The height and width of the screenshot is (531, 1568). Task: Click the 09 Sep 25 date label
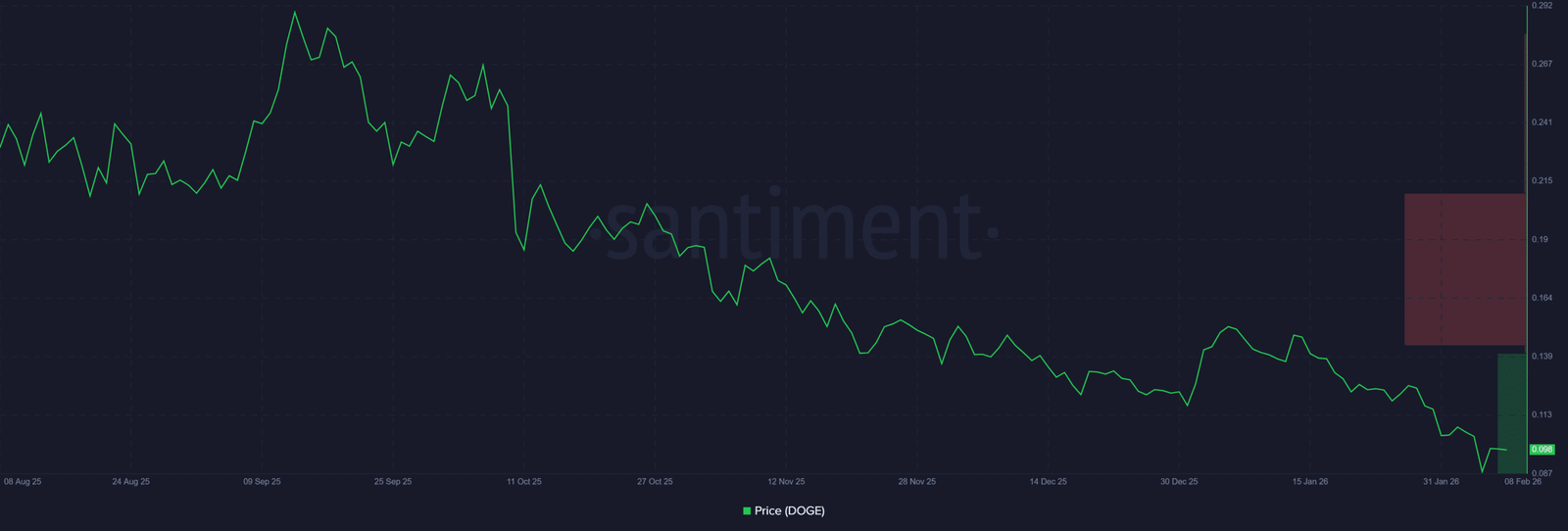(262, 482)
